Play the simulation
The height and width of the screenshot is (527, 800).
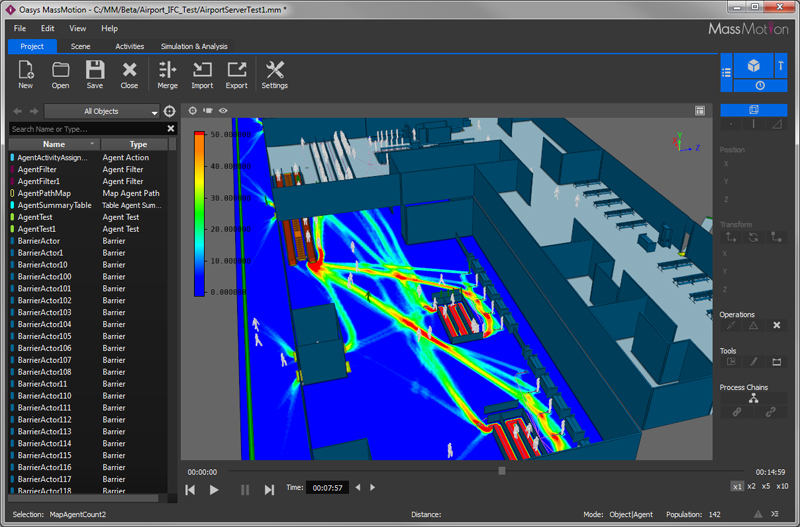point(214,490)
